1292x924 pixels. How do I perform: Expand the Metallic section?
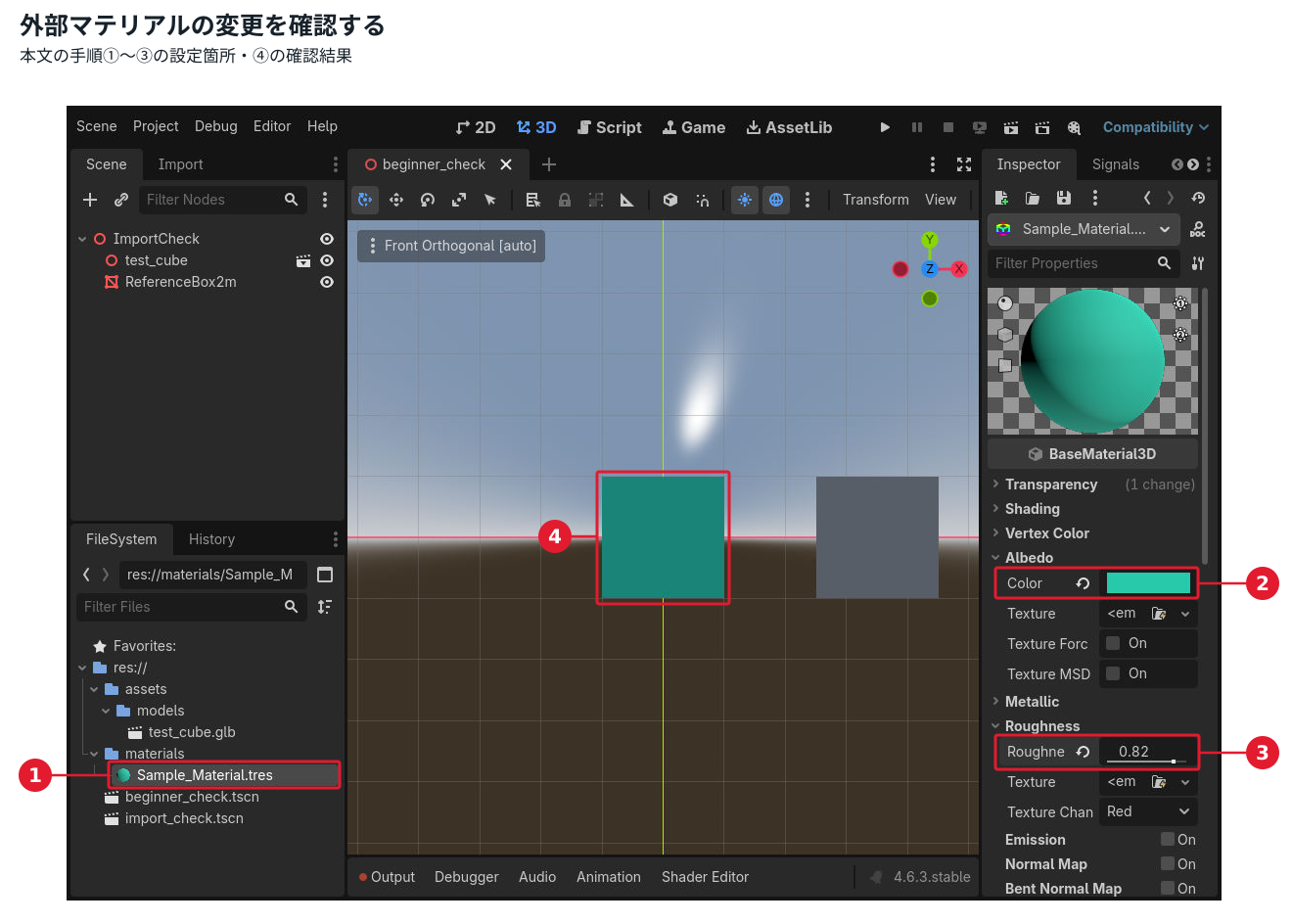[x=1032, y=702]
